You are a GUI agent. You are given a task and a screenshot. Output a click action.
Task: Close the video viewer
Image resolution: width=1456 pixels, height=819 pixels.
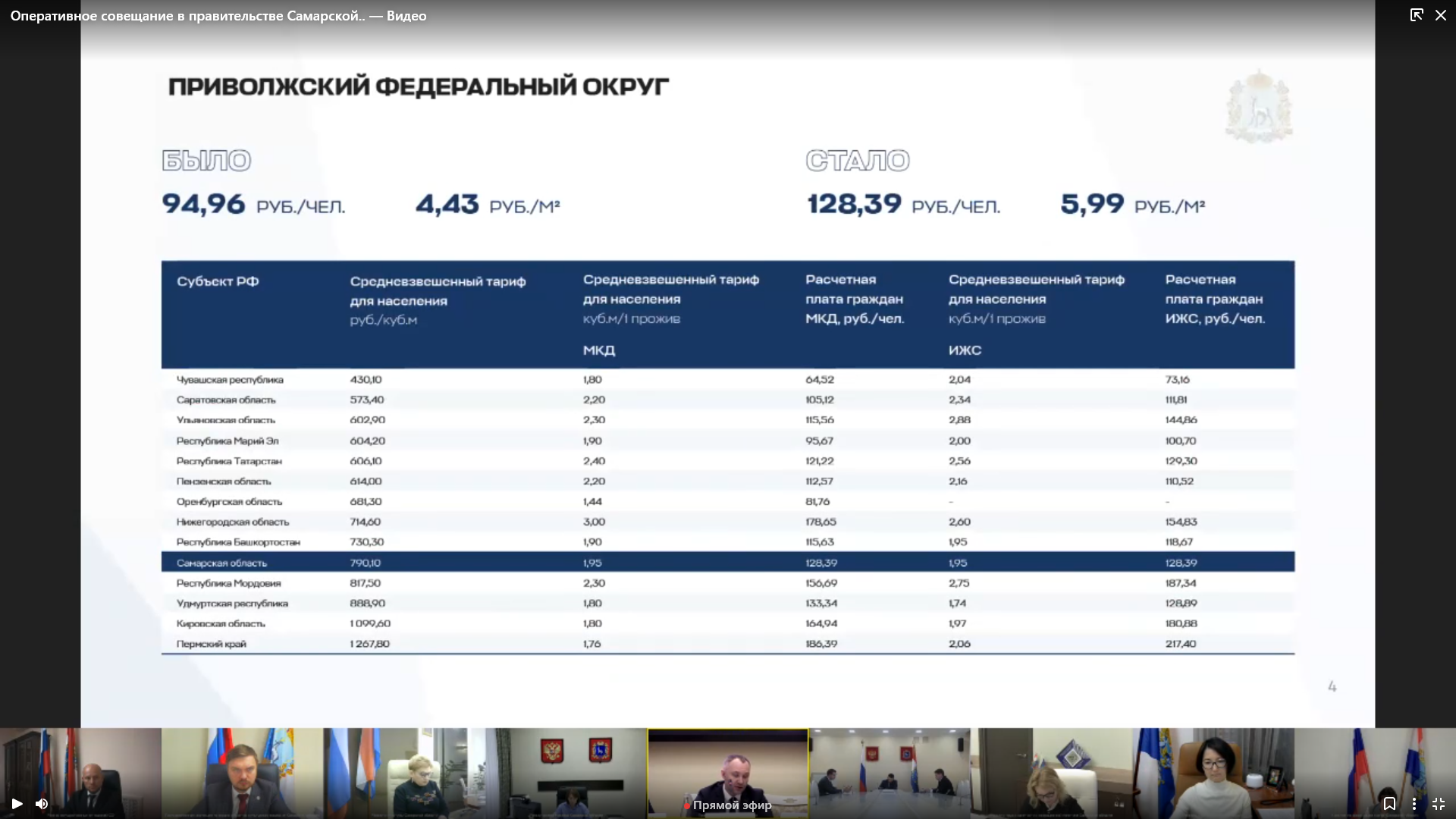(1441, 15)
